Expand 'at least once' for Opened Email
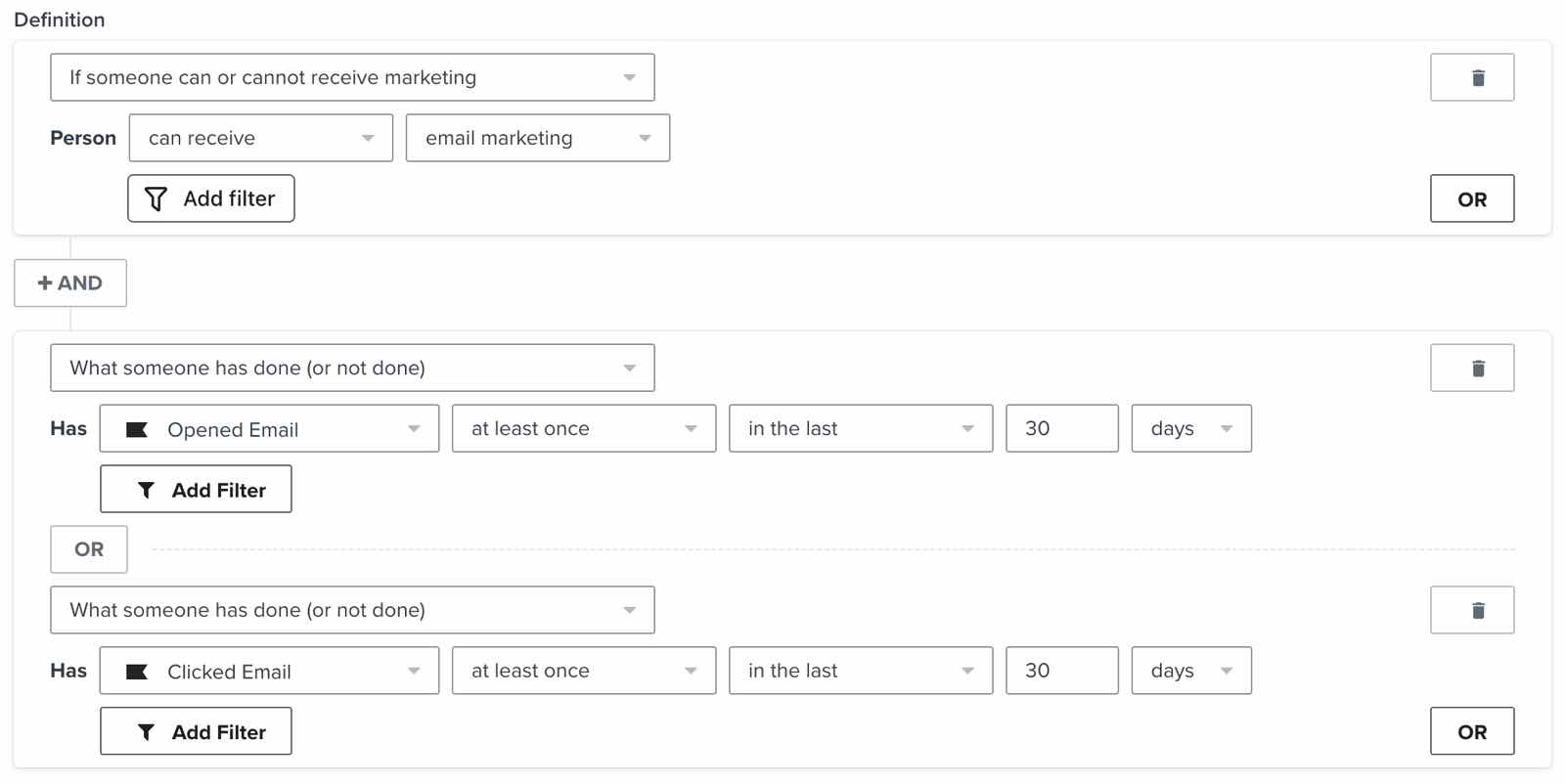This screenshot has height=784, width=1565. (x=583, y=429)
